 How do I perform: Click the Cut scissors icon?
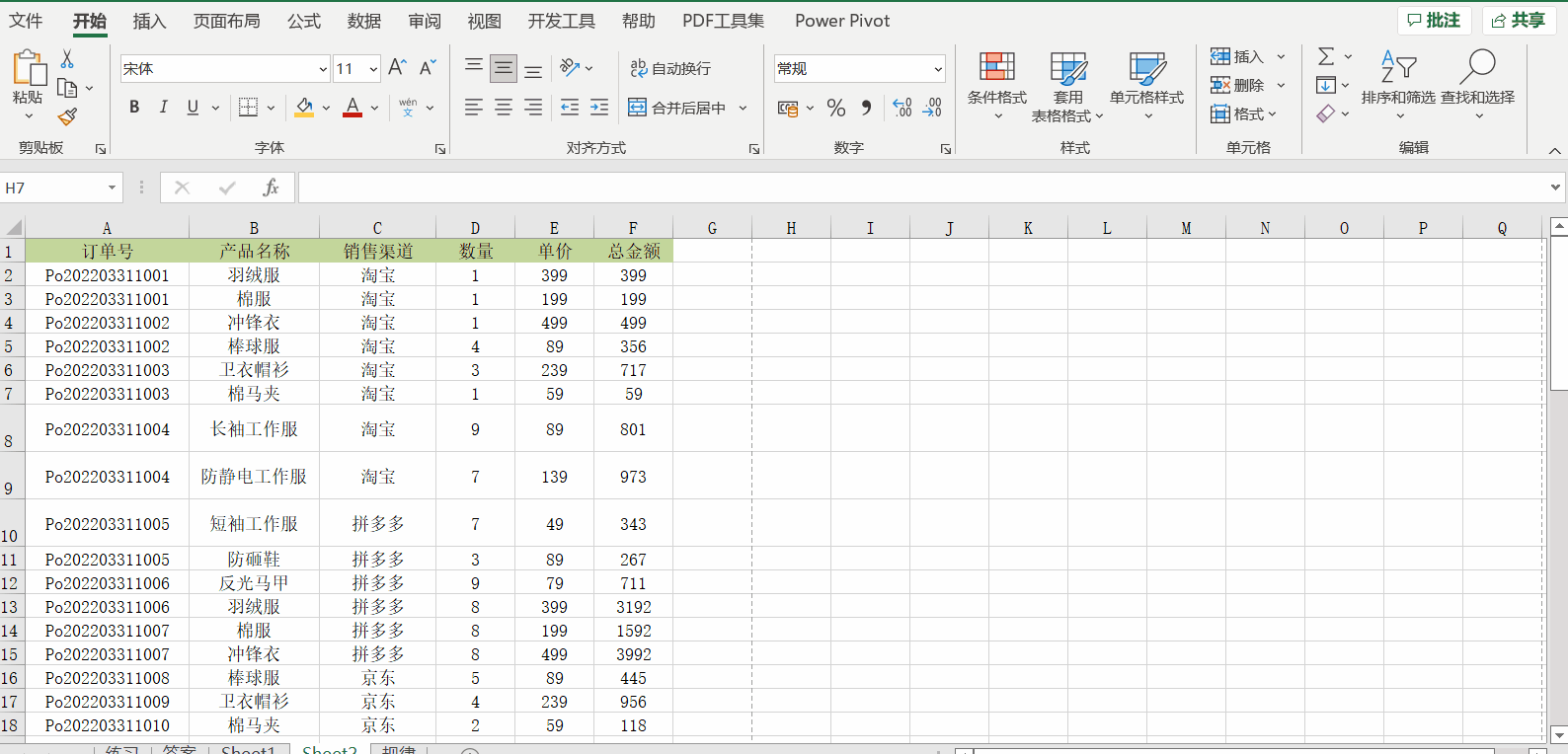point(67,59)
